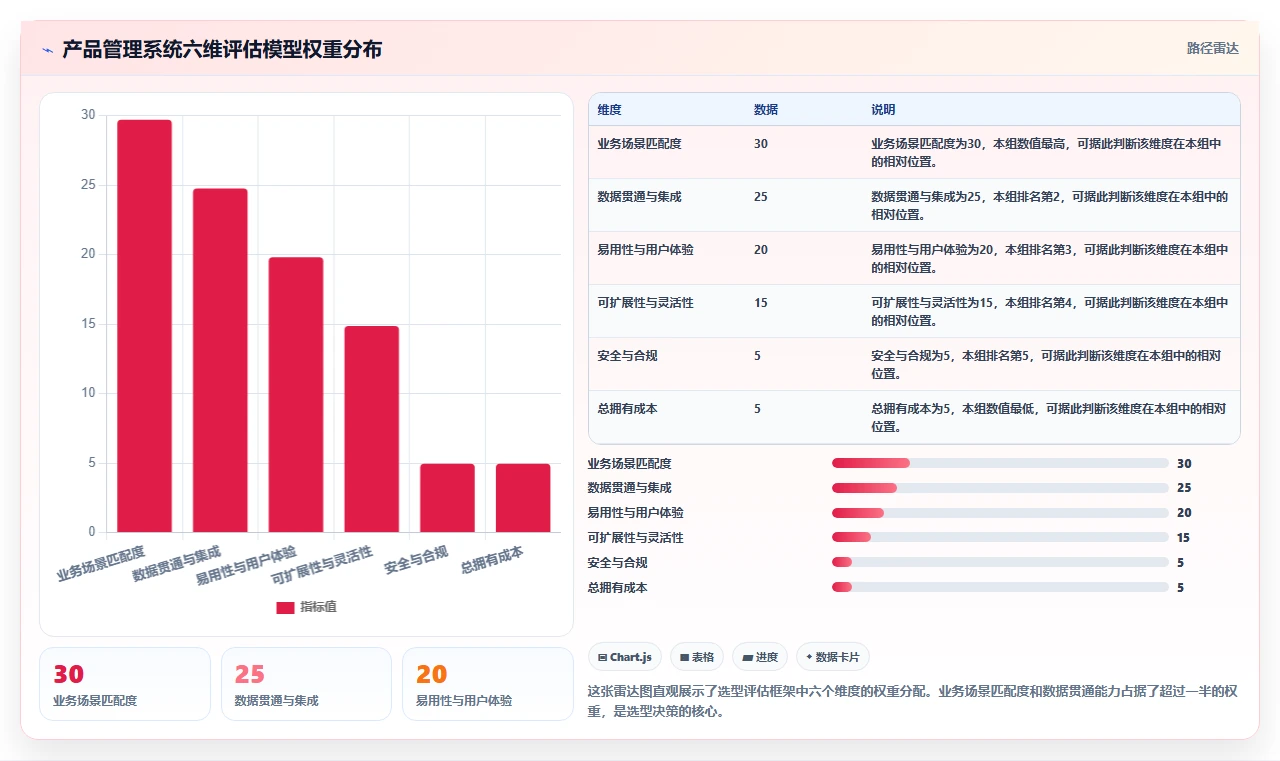Click table cell 业务场景匹配度
The image size is (1280, 761).
click(x=639, y=144)
